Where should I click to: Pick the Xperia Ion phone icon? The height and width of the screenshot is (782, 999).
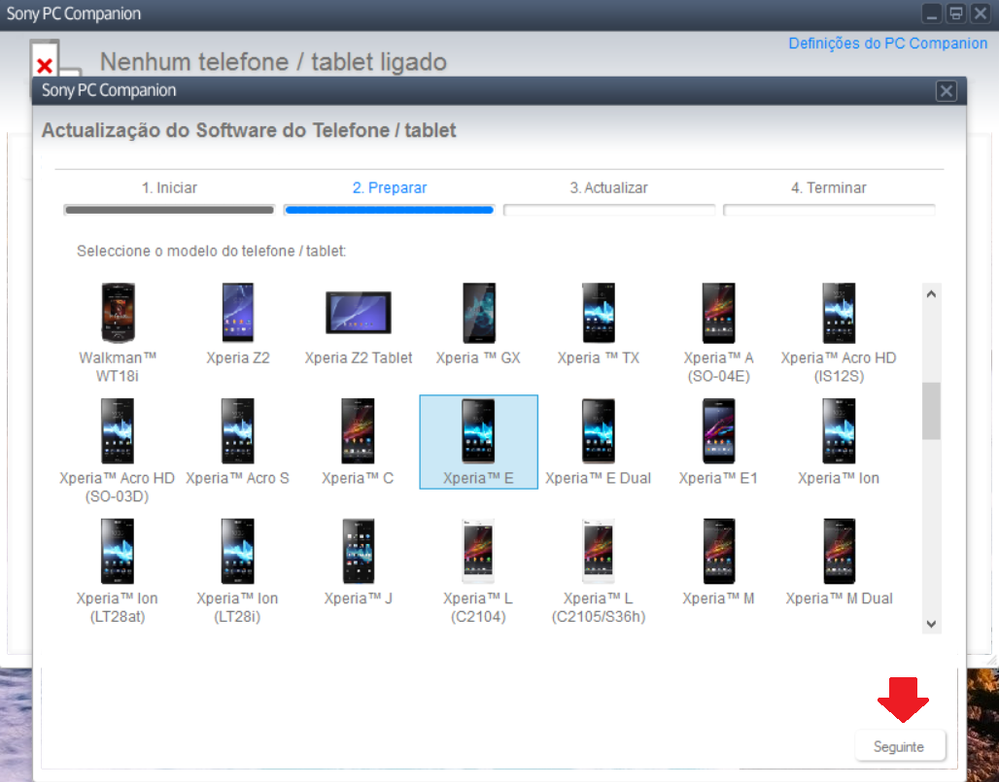(838, 434)
